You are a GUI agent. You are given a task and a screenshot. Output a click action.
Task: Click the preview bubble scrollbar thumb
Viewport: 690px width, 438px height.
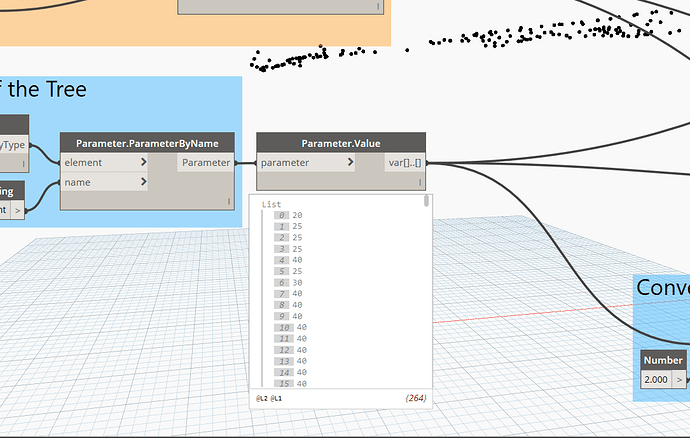point(426,201)
